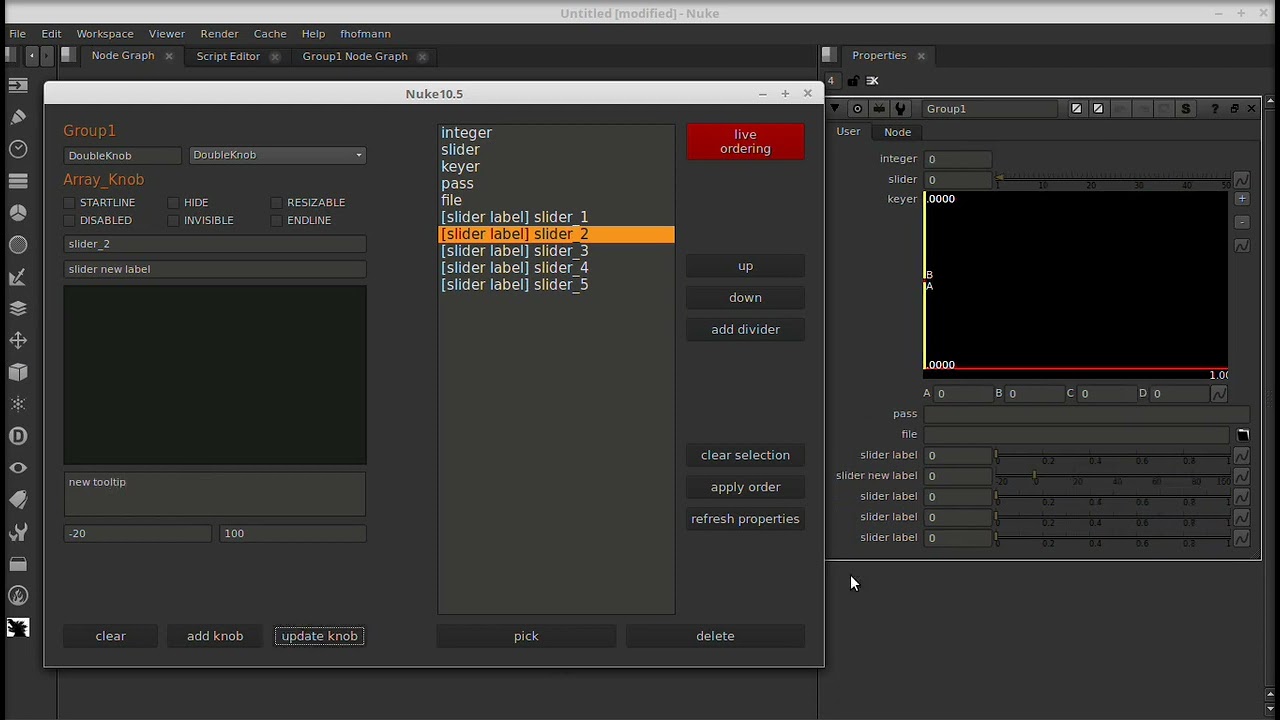Click the center node circle icon for Group1
The height and width of the screenshot is (720, 1280).
click(x=857, y=109)
